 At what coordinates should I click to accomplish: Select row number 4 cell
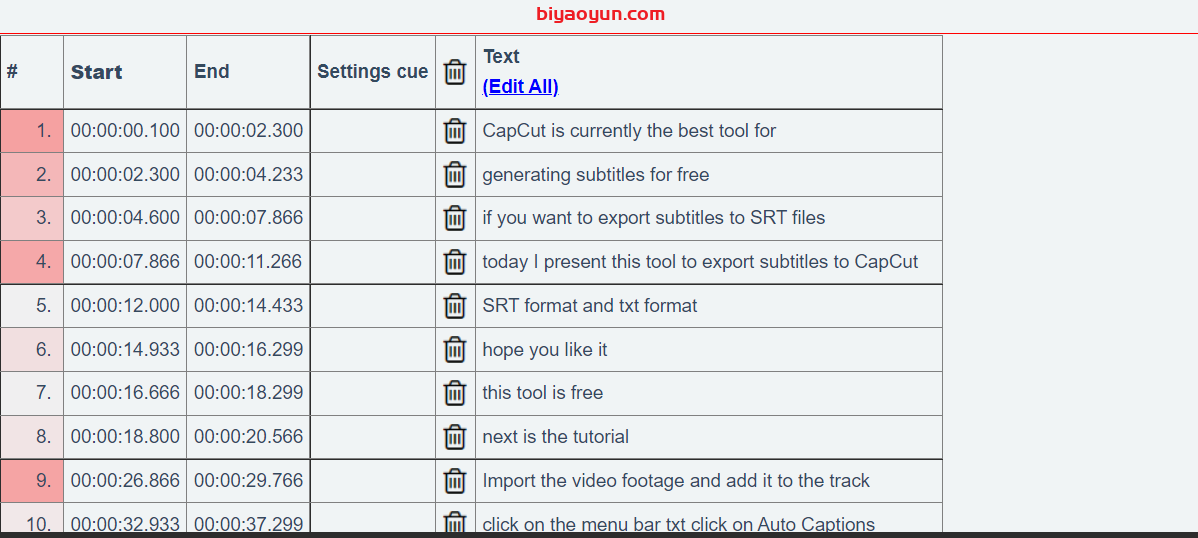(32, 262)
